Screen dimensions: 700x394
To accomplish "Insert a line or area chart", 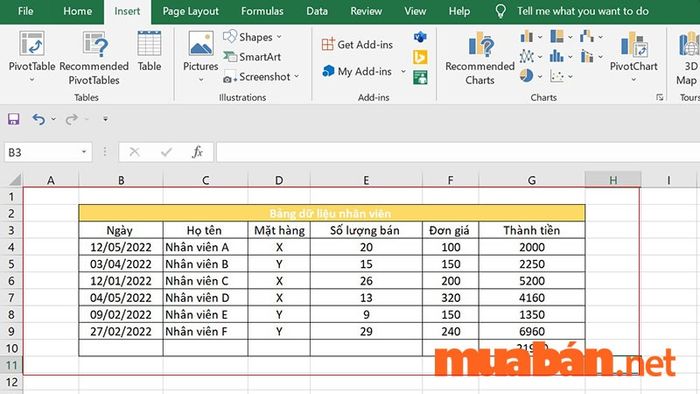I will [527, 56].
